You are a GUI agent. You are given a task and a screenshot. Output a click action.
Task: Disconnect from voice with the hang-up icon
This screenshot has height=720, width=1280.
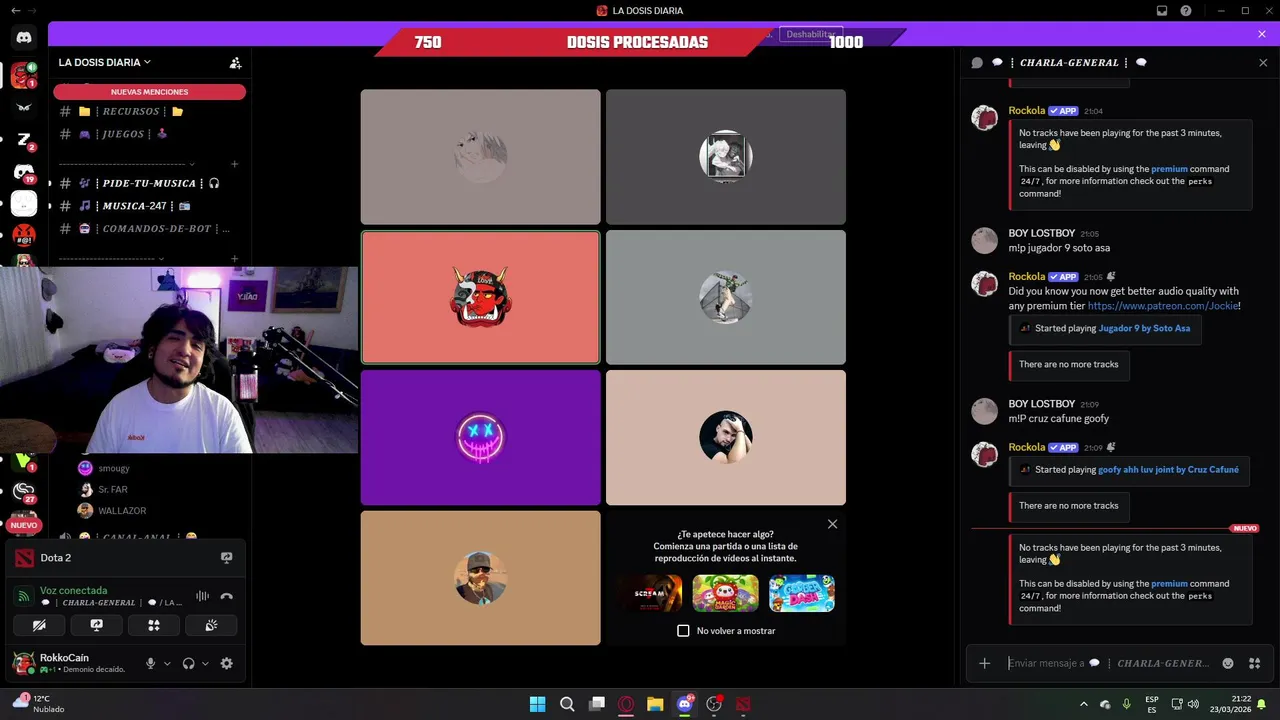coord(227,596)
